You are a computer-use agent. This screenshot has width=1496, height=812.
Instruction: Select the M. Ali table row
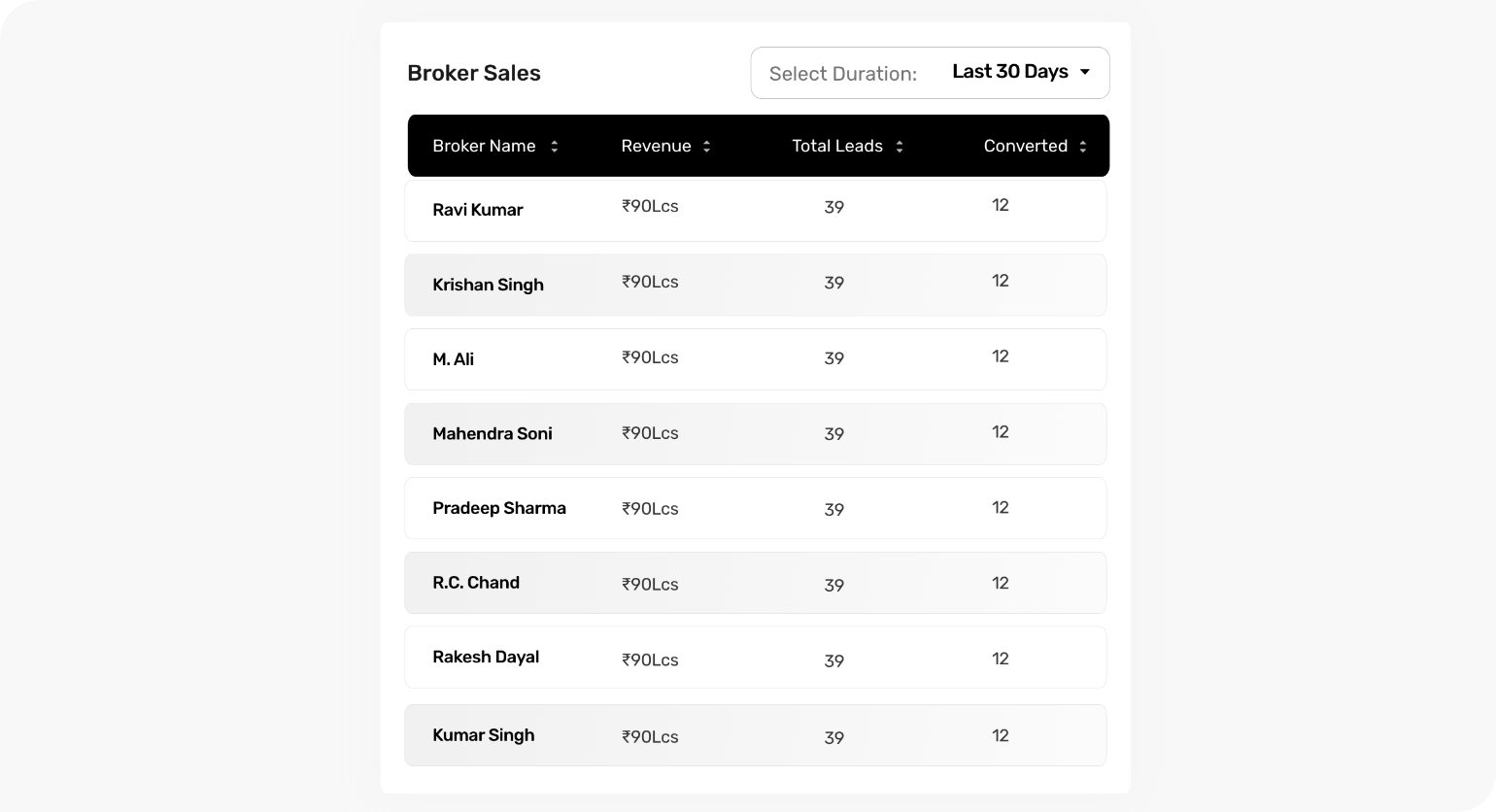tap(756, 359)
